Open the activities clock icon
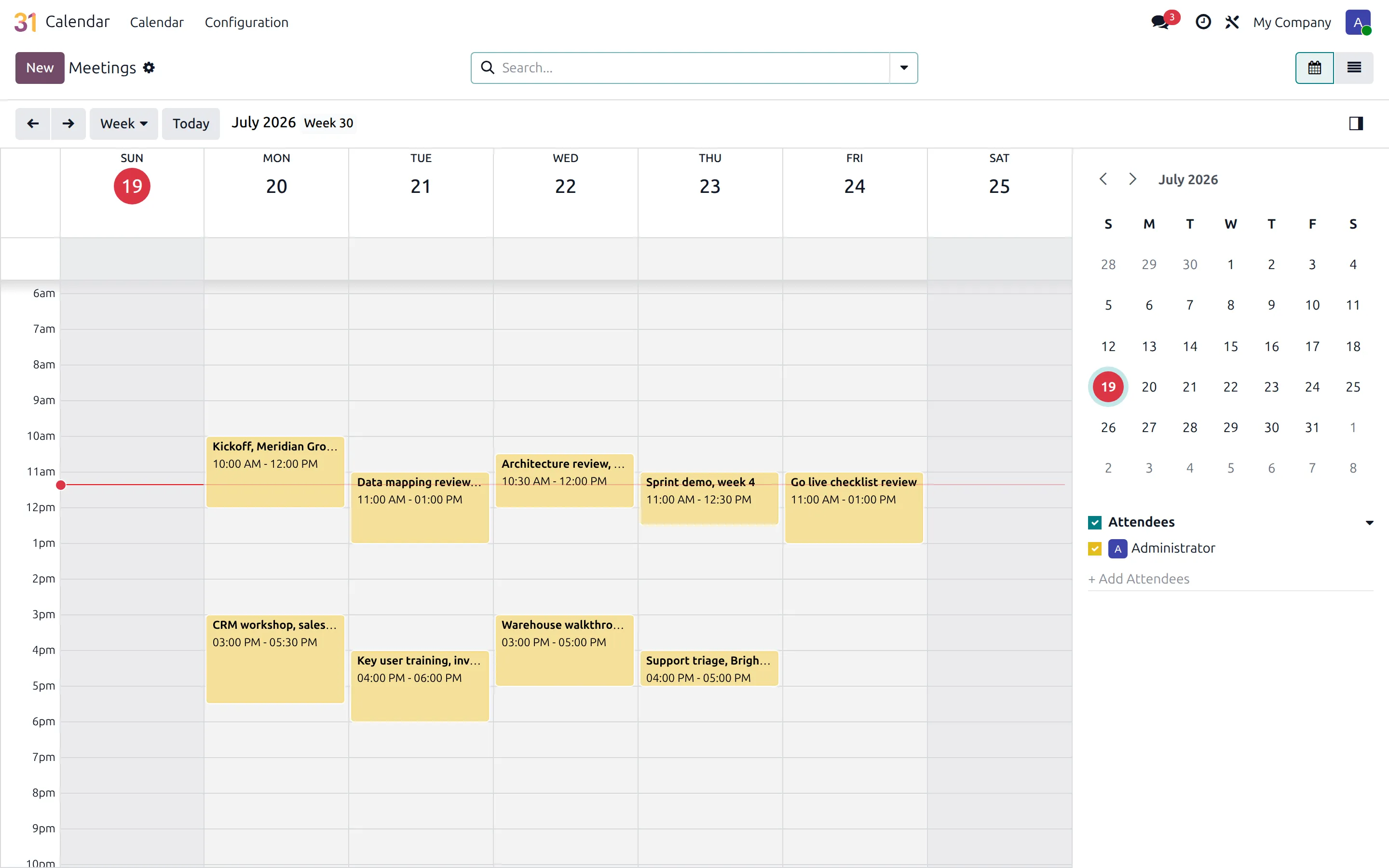Image resolution: width=1389 pixels, height=868 pixels. click(1203, 22)
